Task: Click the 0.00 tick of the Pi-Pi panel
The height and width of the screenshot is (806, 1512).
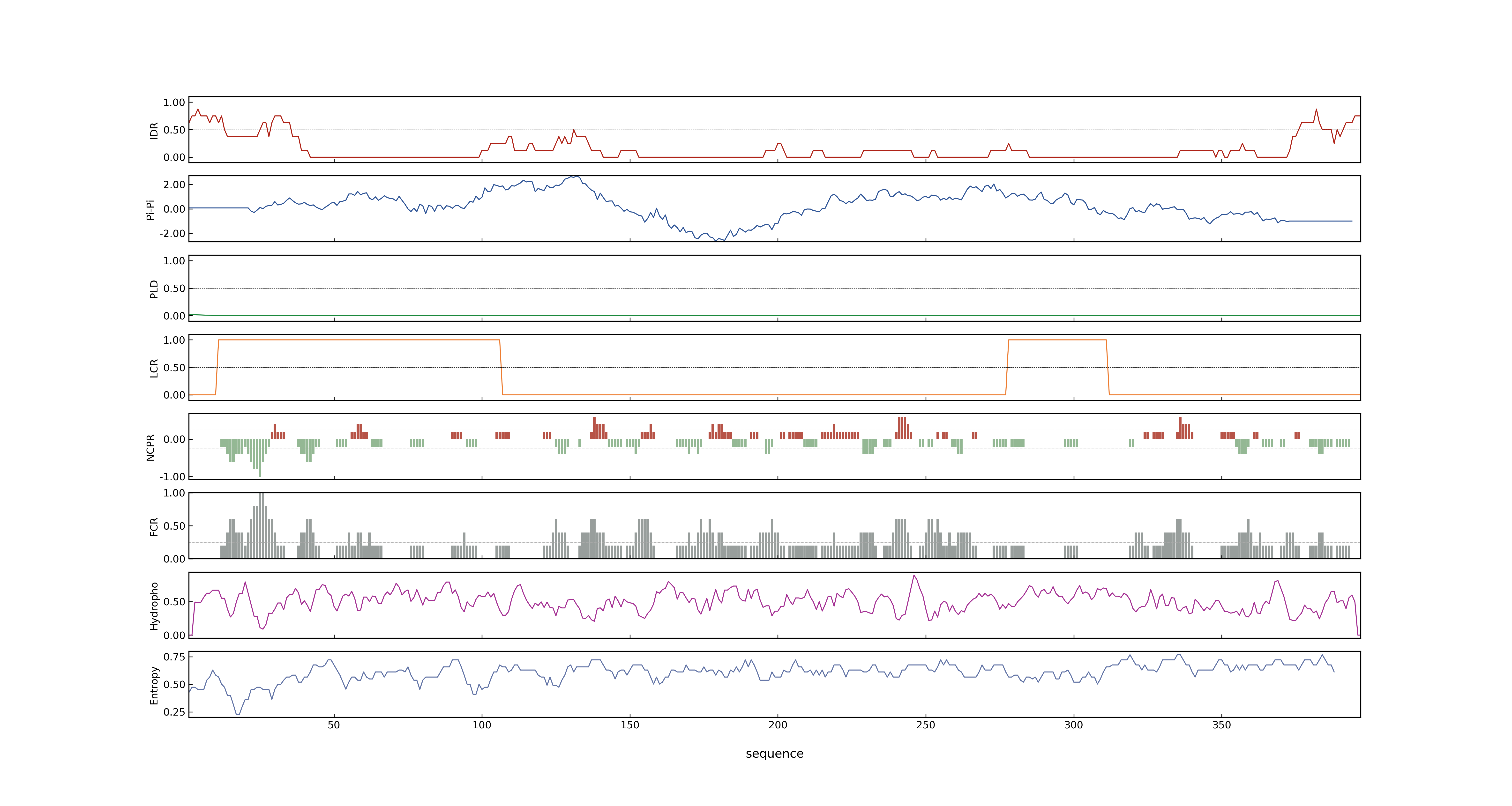Action: pyautogui.click(x=174, y=209)
